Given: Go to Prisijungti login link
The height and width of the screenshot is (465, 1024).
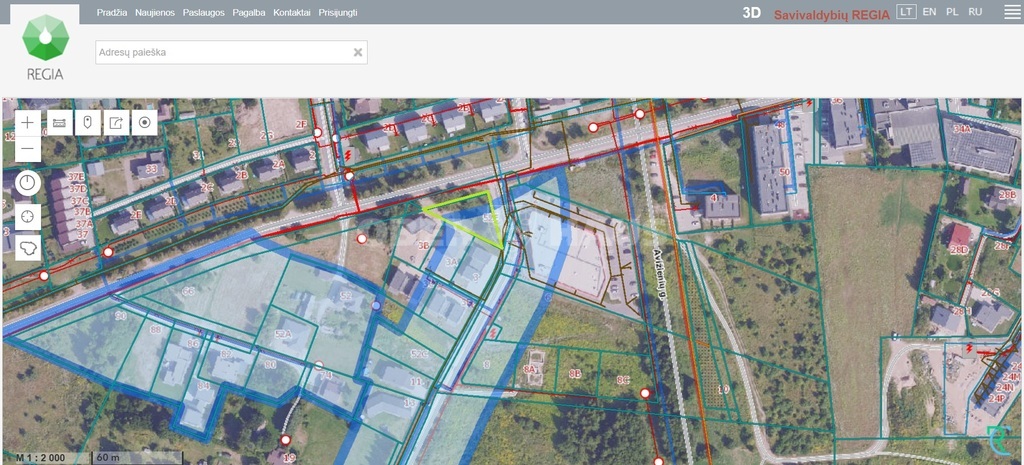Looking at the screenshot, I should click(338, 12).
